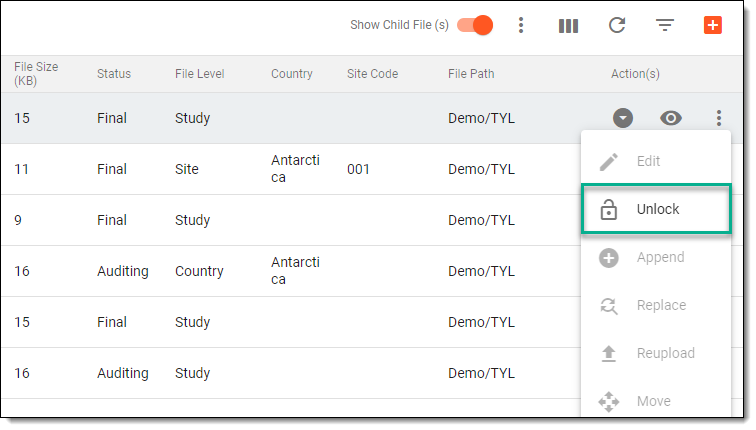This screenshot has height=430, width=756.
Task: Sort by Country column header
Action: click(292, 74)
